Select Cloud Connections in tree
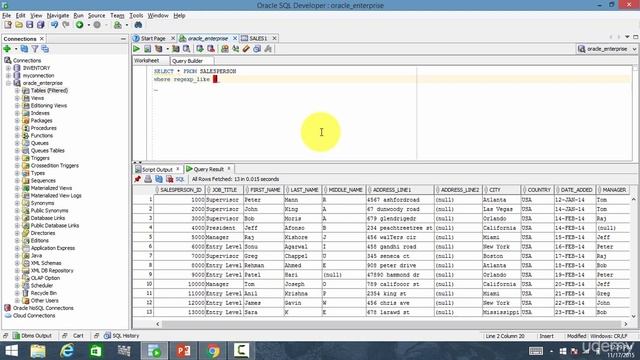The height and width of the screenshot is (360, 640). 34,316
